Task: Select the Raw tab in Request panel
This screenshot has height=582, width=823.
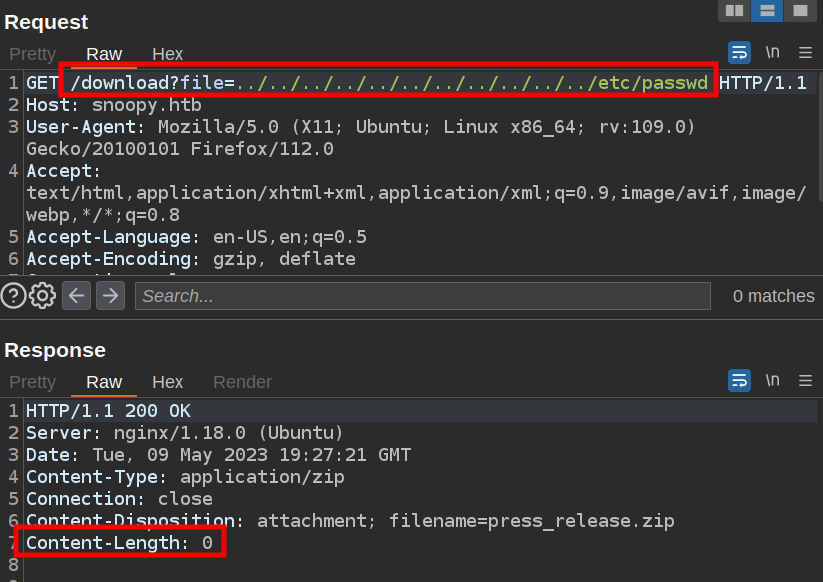Action: coord(104,54)
